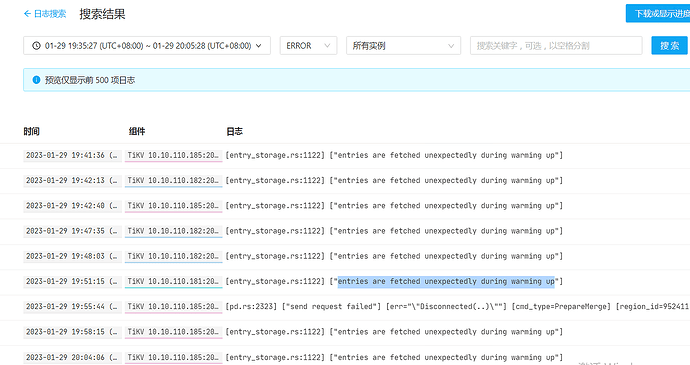Click the 19:42:13 TiKV 10.10.110.182 tag

[x=173, y=181]
